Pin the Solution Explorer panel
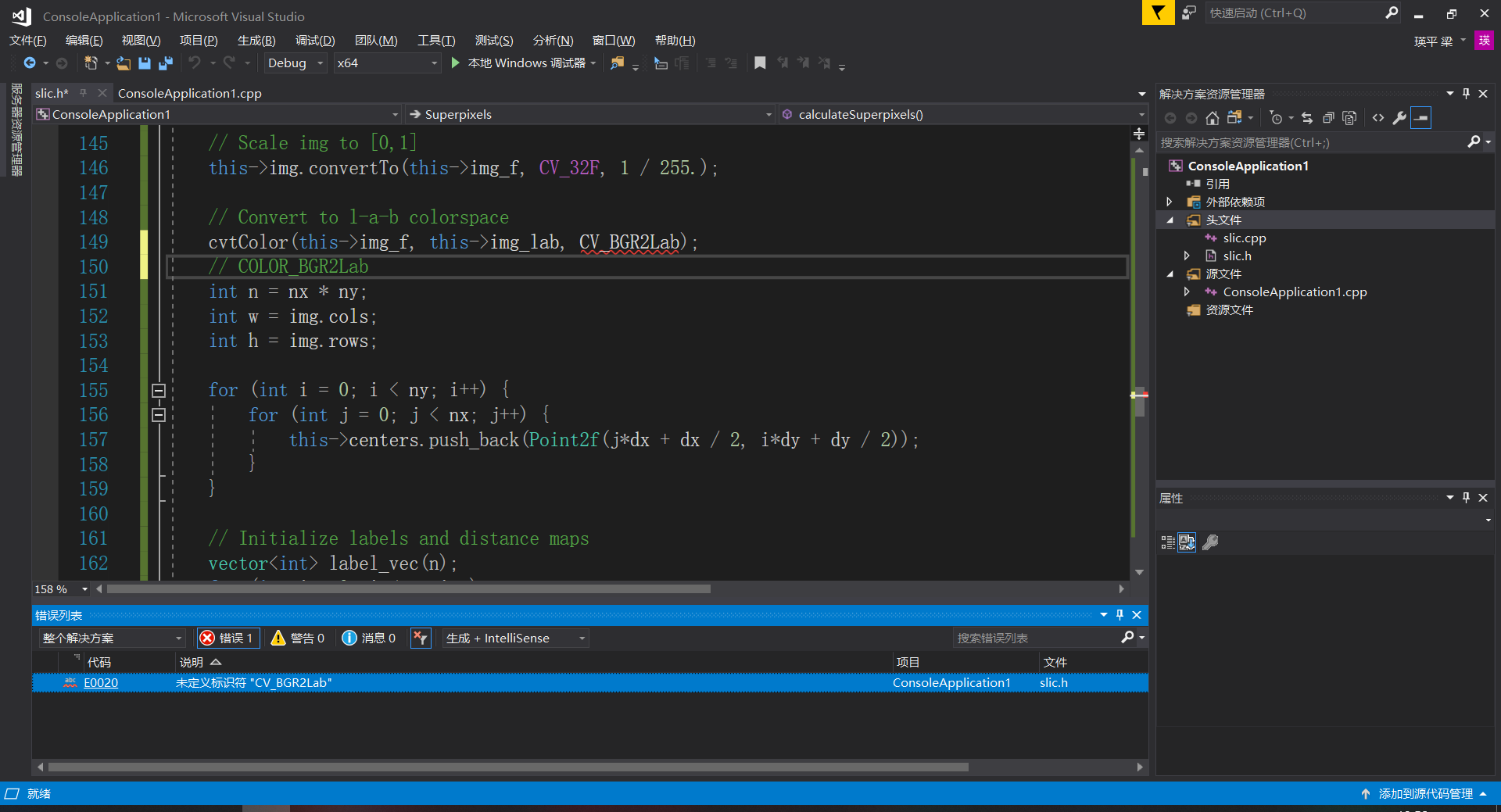This screenshot has height=812, width=1501. point(1466,94)
